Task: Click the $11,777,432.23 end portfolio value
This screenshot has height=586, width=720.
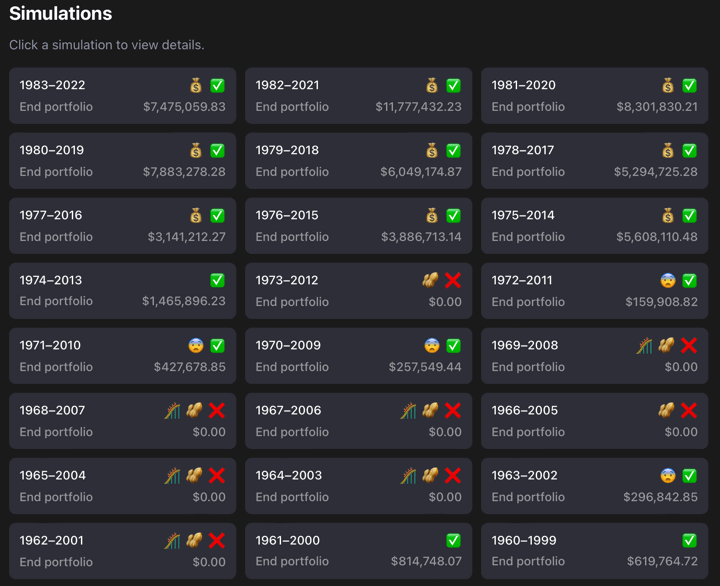Action: point(418,107)
